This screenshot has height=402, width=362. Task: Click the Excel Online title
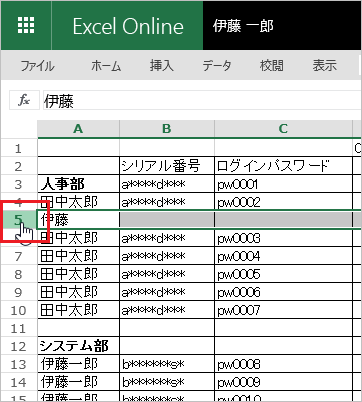(x=128, y=26)
